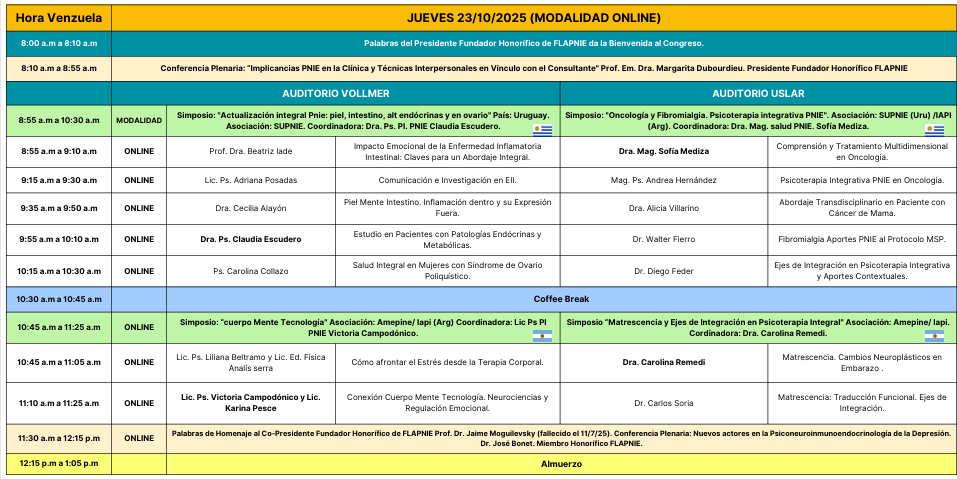Screen dimensions: 957x479
Task: Click the 'Dr. Walter Fierro' cell
Action: [x=664, y=239]
